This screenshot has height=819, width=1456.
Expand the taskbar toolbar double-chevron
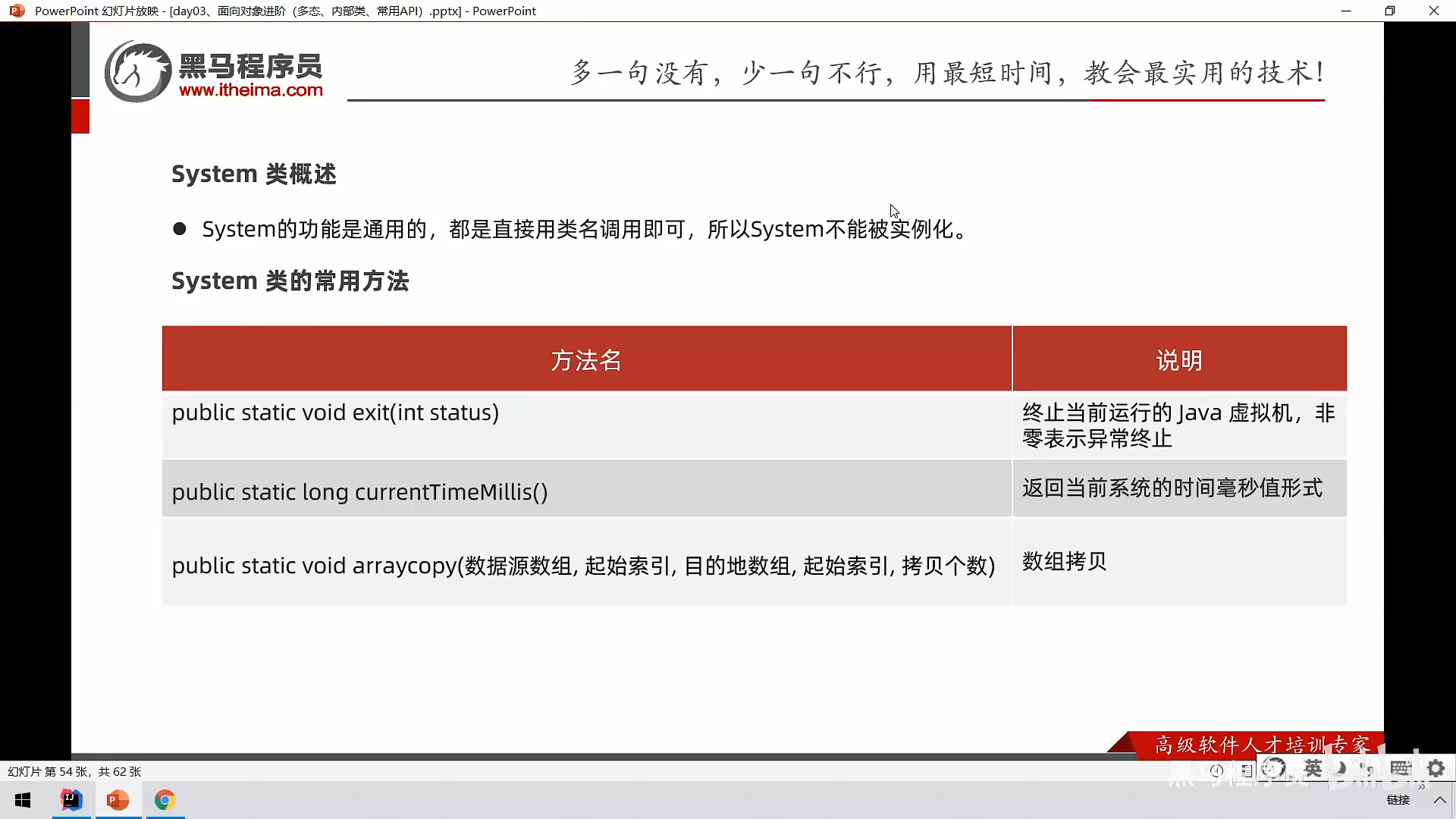[1421, 787]
